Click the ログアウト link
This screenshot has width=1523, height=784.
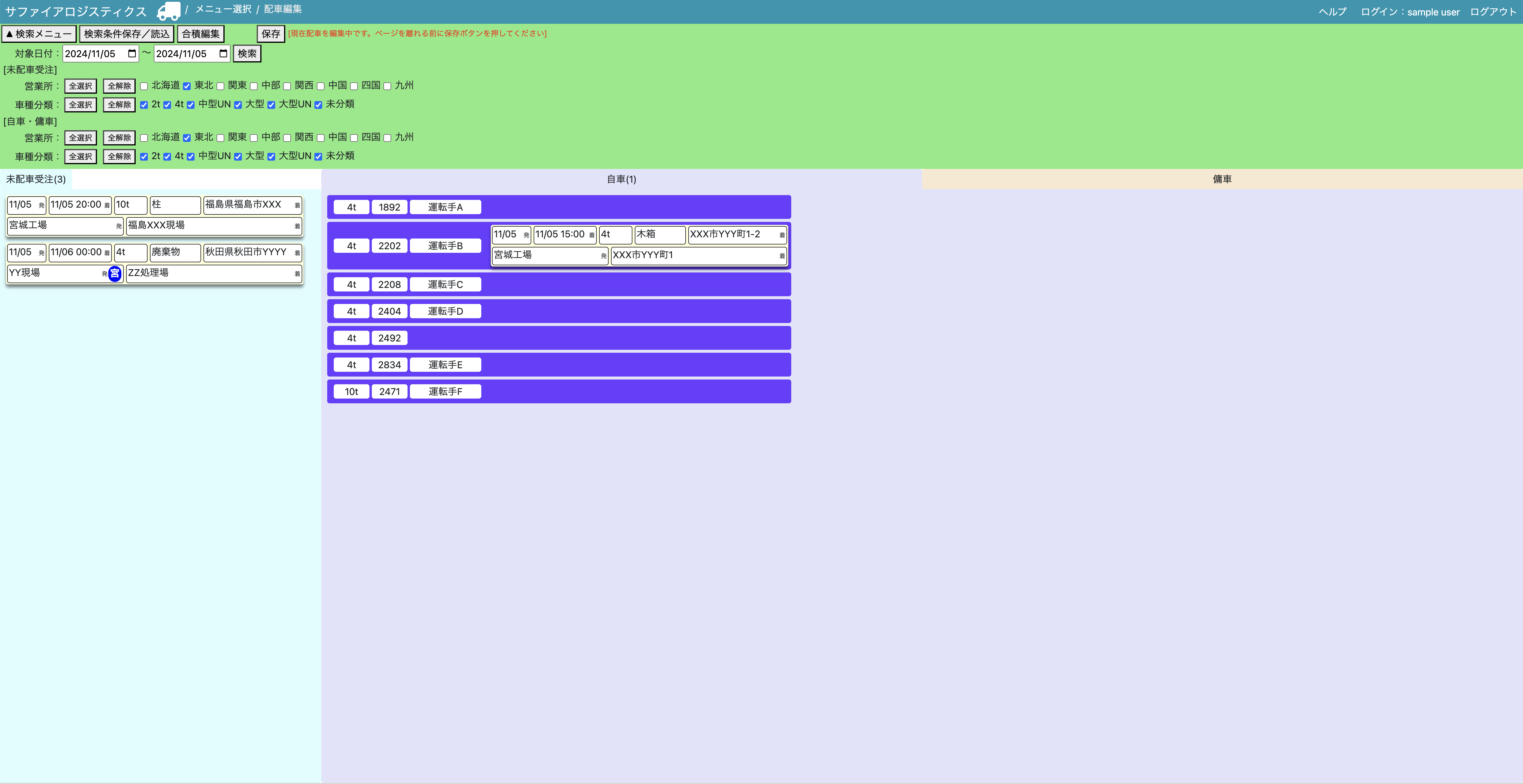tap(1493, 12)
